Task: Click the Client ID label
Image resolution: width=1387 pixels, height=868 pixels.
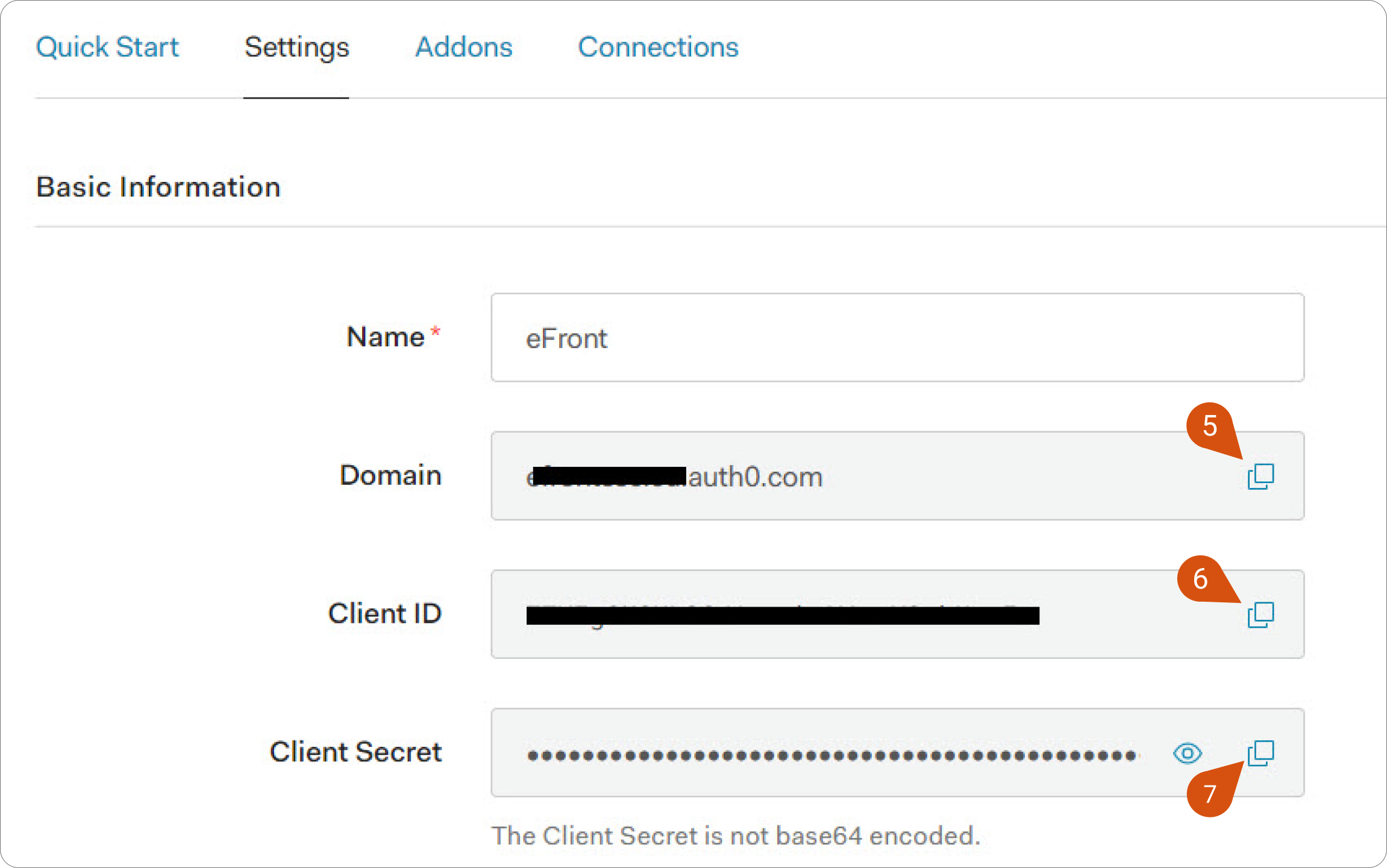Action: [385, 614]
